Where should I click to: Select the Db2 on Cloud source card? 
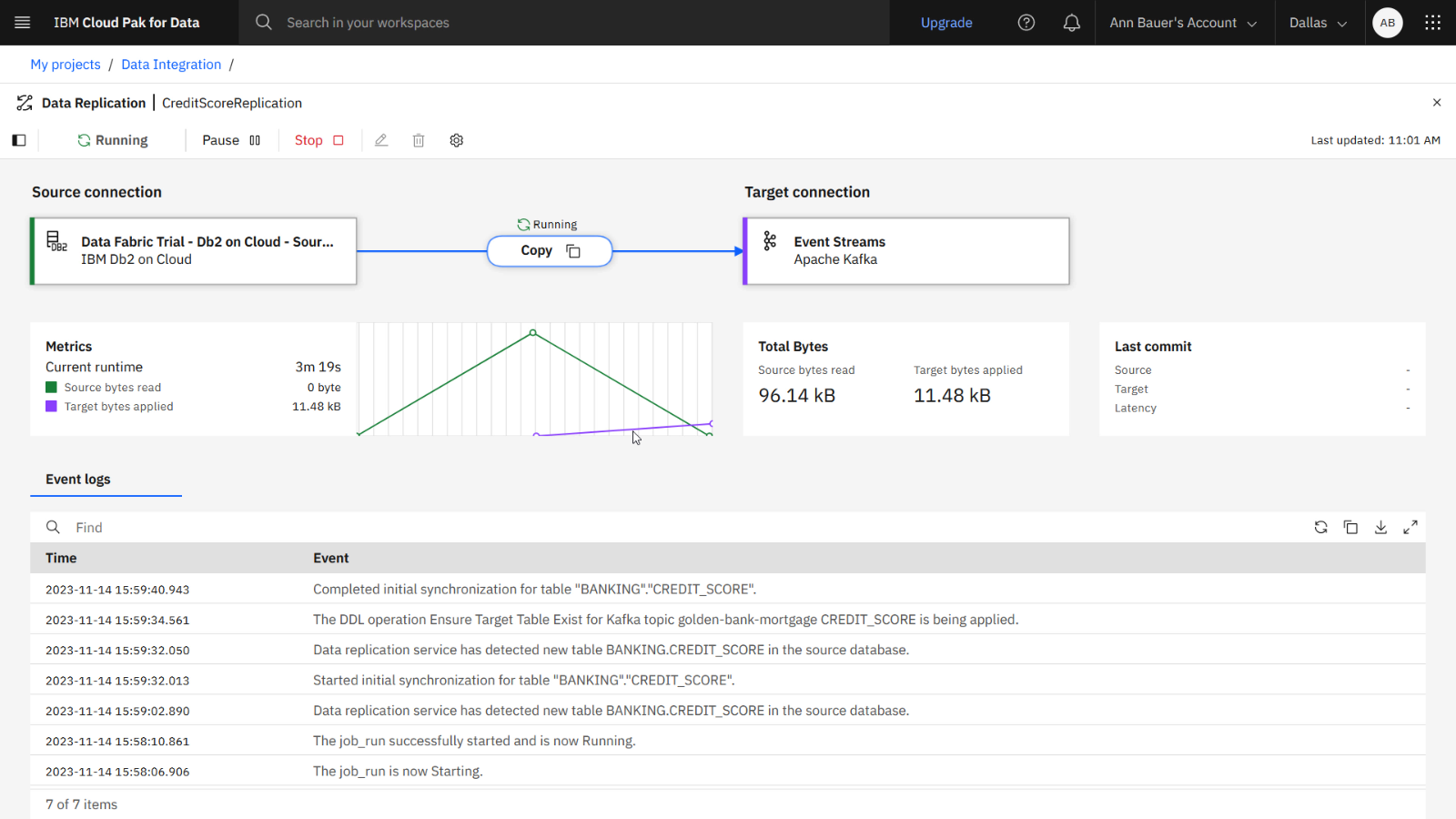pos(194,251)
